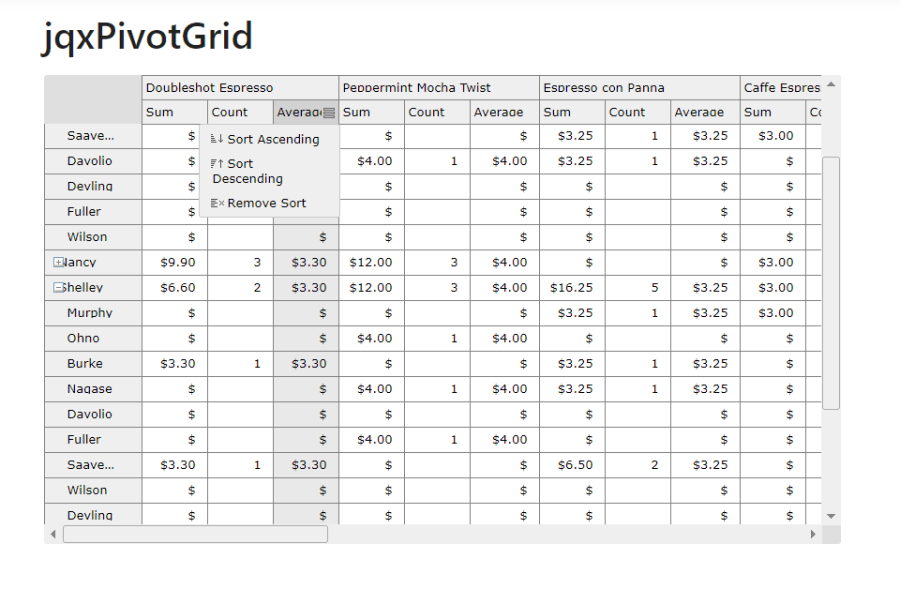Click Count header under Espresso con Panna
900x589 pixels.
click(x=637, y=112)
